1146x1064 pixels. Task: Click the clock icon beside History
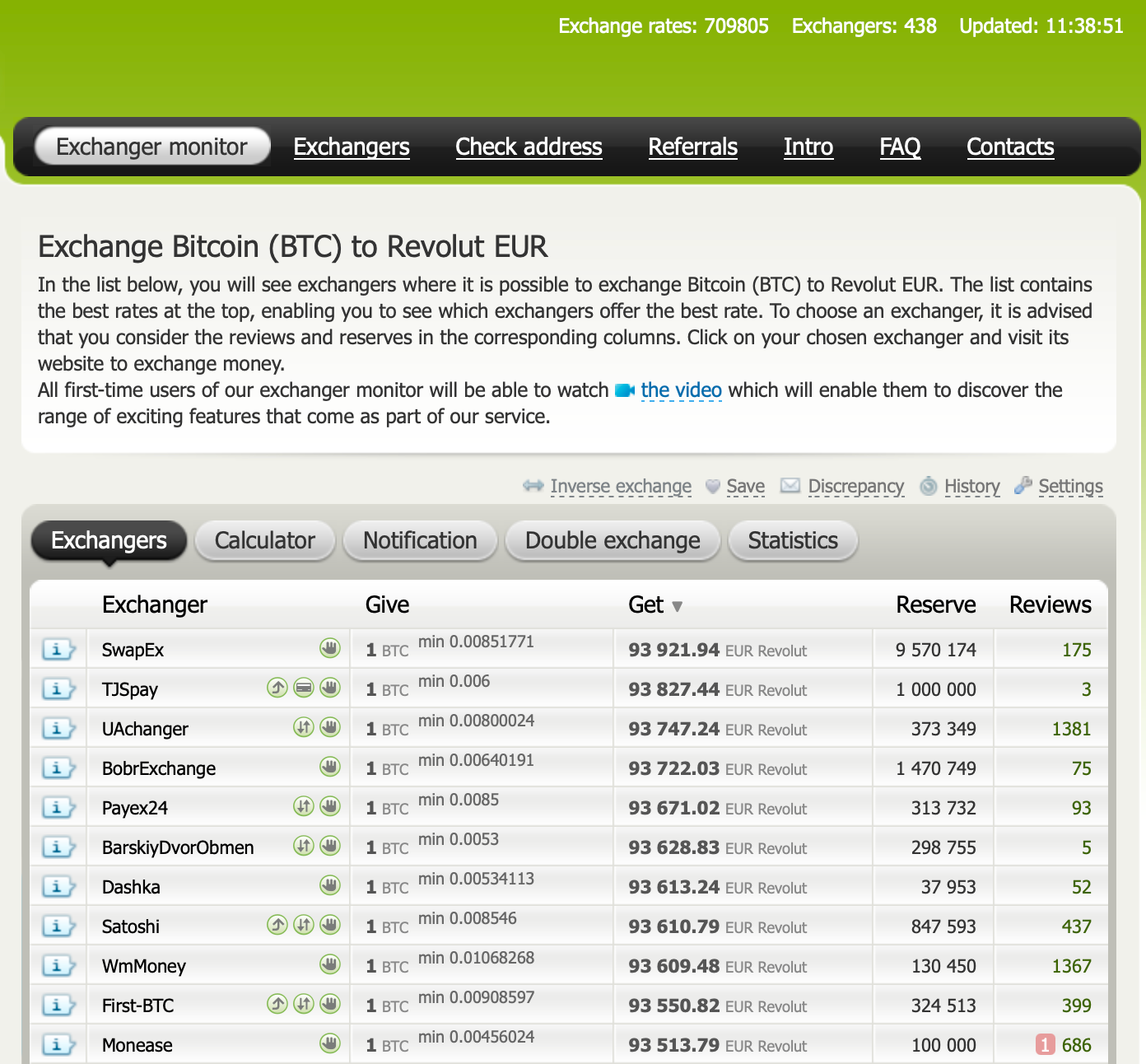click(x=929, y=486)
